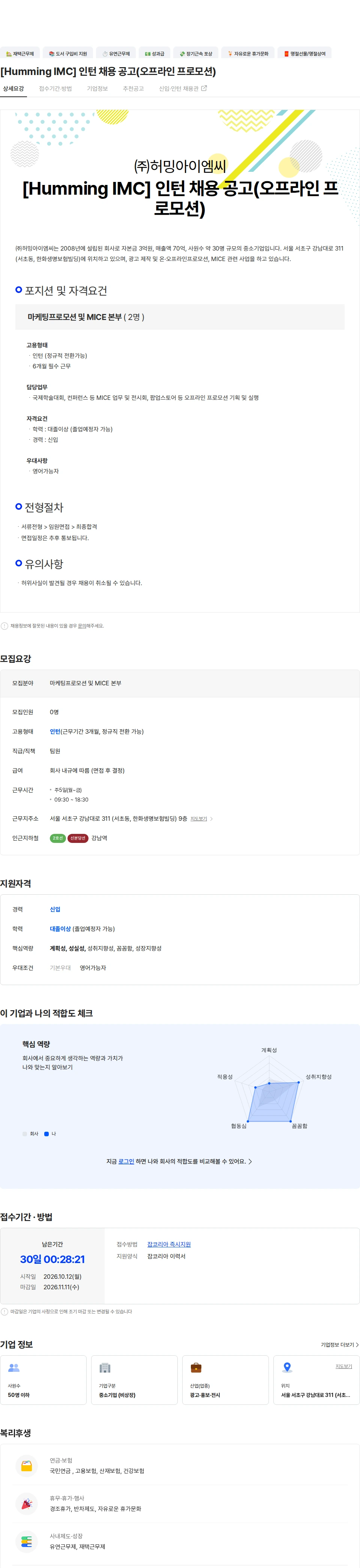The image size is (360, 1568).
Task: Click the 강남역 station name
Action: click(99, 838)
